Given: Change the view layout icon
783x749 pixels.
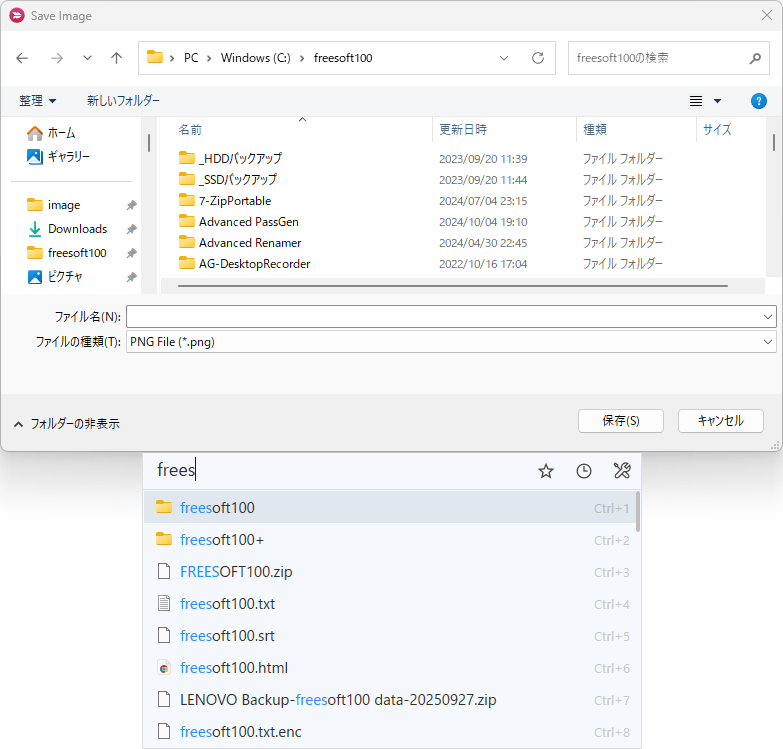Looking at the screenshot, I should coord(696,101).
